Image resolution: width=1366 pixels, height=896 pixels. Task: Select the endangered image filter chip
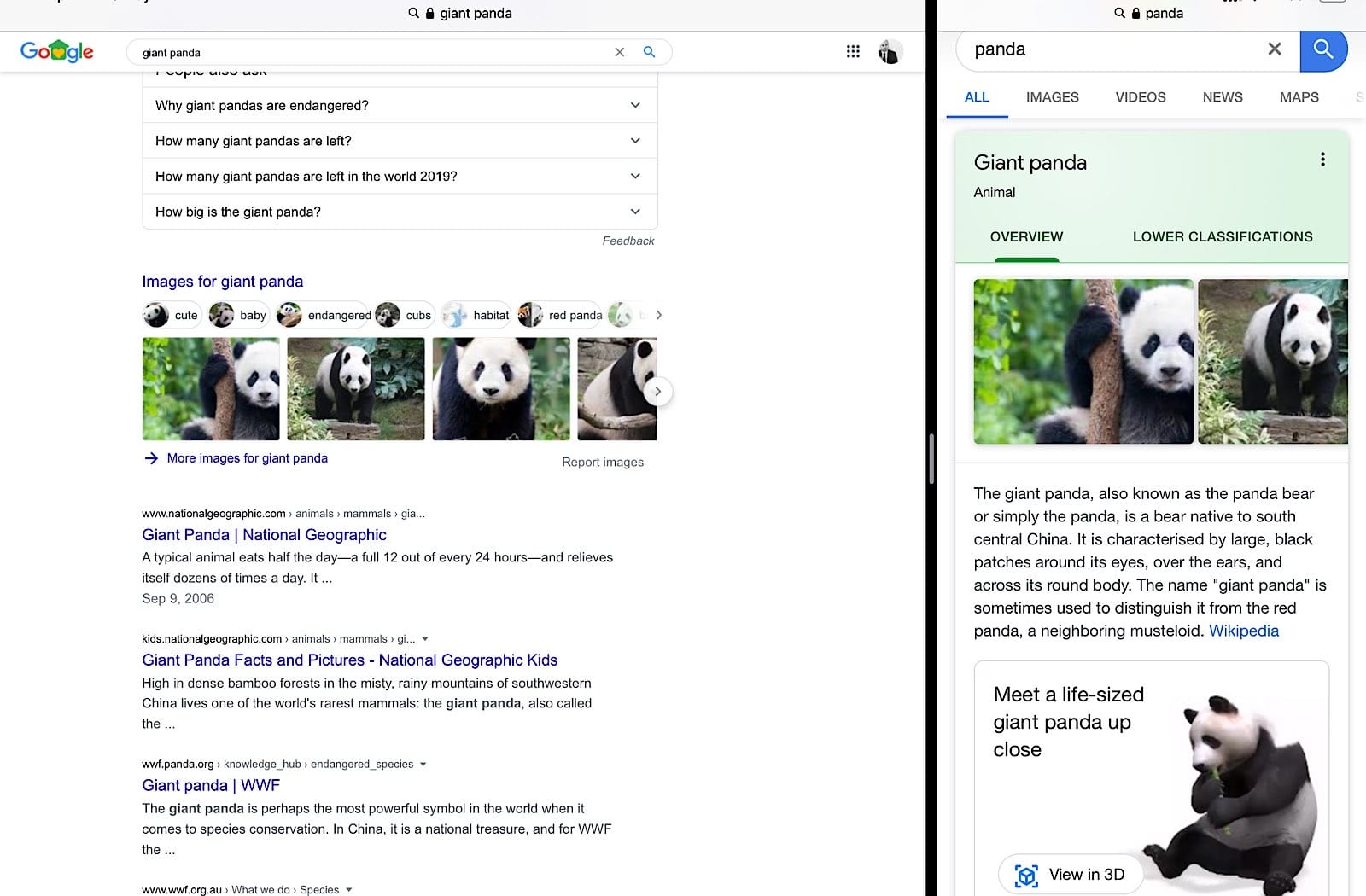tap(324, 315)
